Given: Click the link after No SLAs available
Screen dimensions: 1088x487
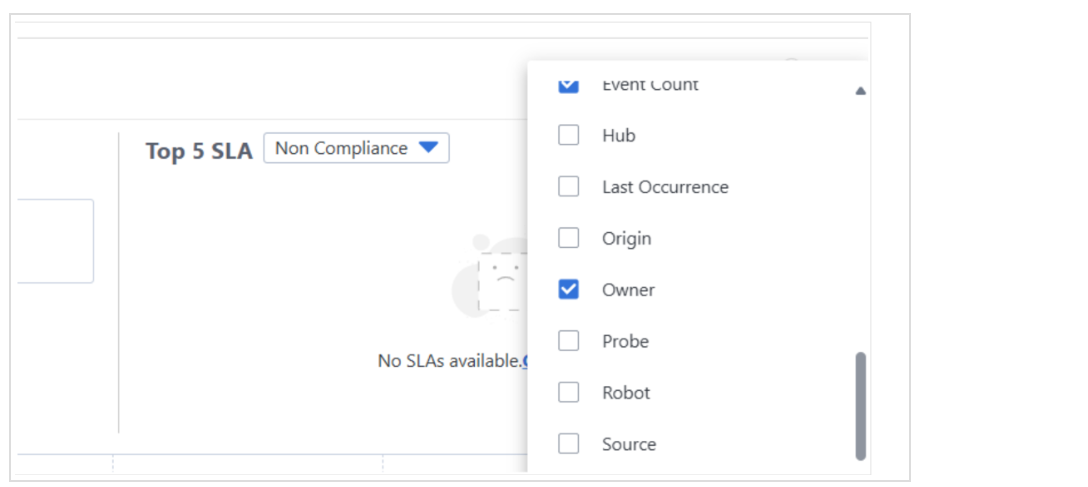Looking at the screenshot, I should pos(524,361).
